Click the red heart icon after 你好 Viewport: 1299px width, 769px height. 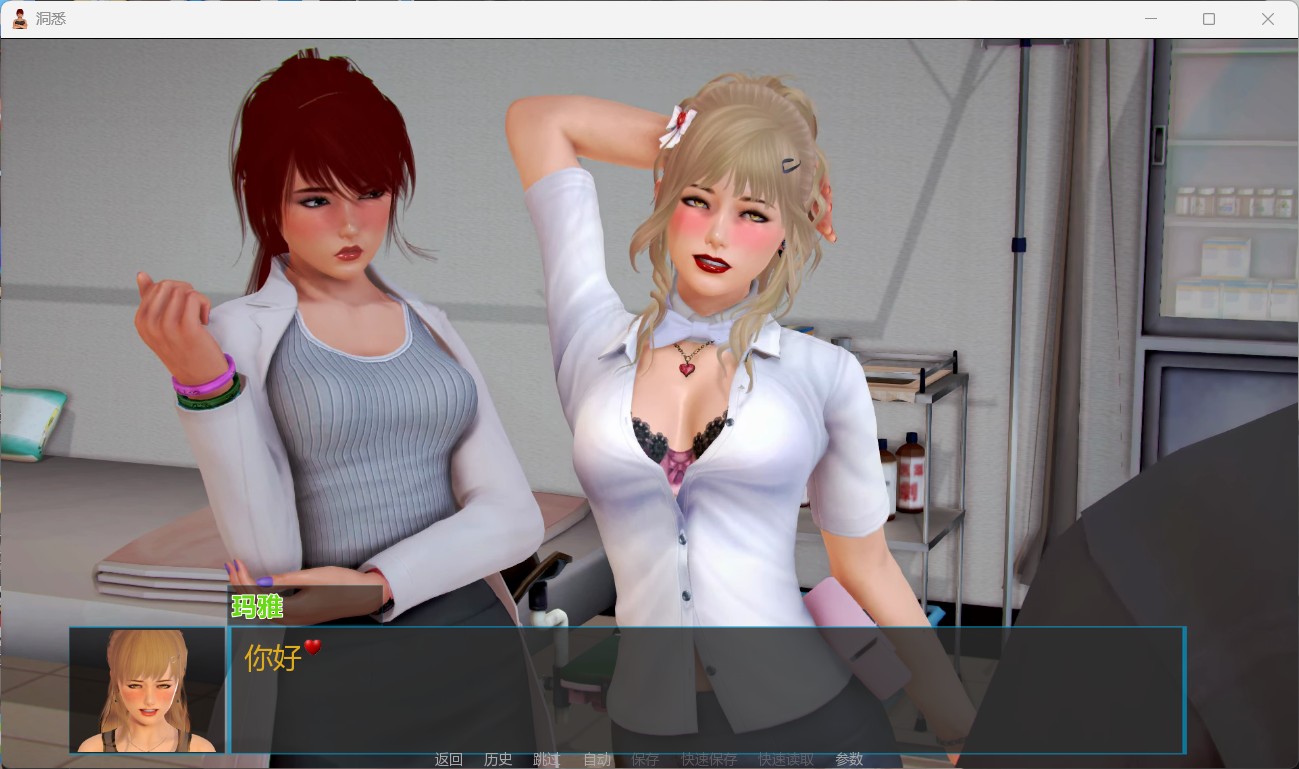point(313,647)
